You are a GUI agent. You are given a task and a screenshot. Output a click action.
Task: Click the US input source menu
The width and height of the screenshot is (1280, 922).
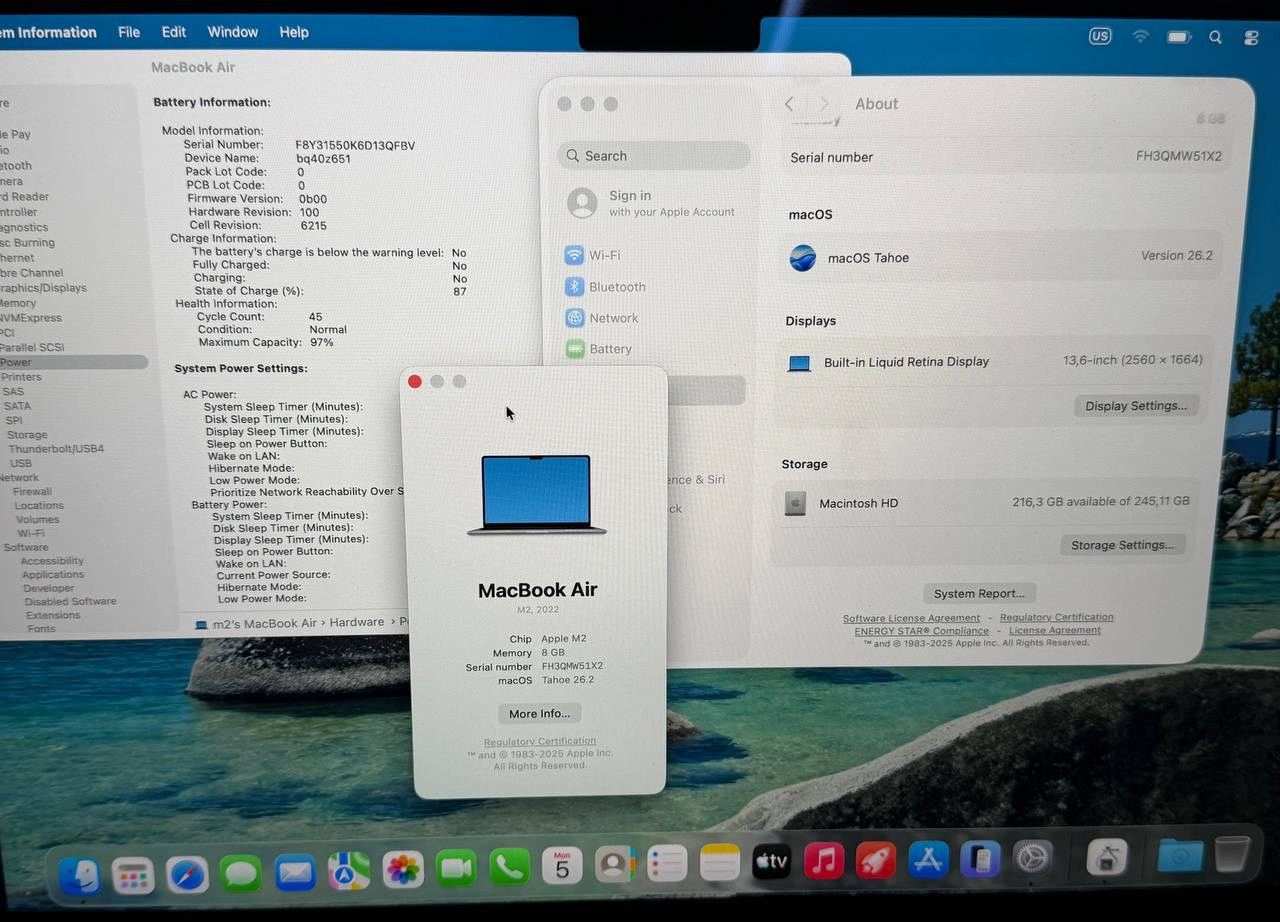tap(1100, 36)
